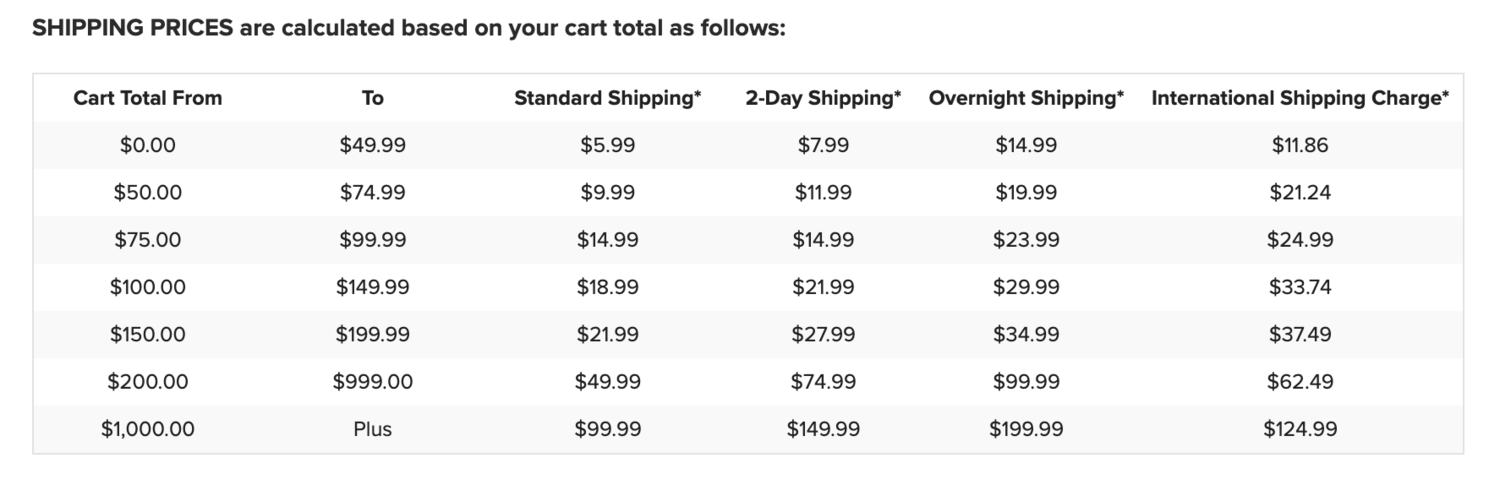Select the $33.74 international charge cell

(1300, 287)
